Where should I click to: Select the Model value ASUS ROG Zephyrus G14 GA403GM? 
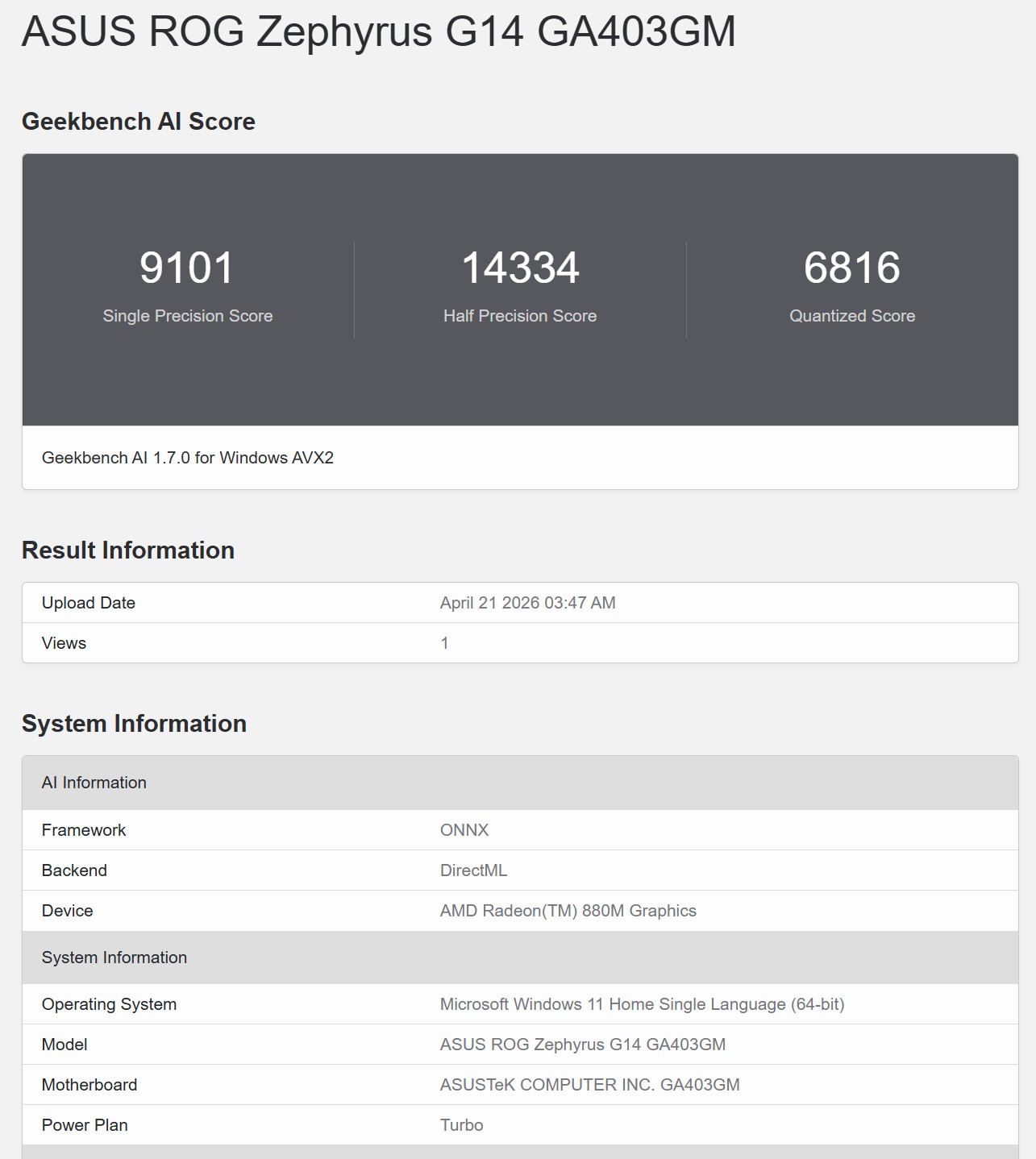click(583, 1045)
